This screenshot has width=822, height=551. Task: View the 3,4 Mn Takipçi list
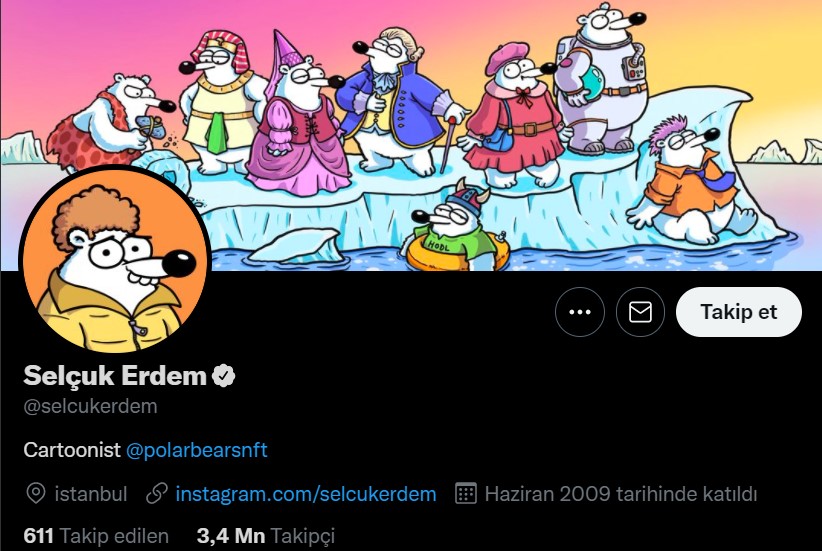pos(265,536)
